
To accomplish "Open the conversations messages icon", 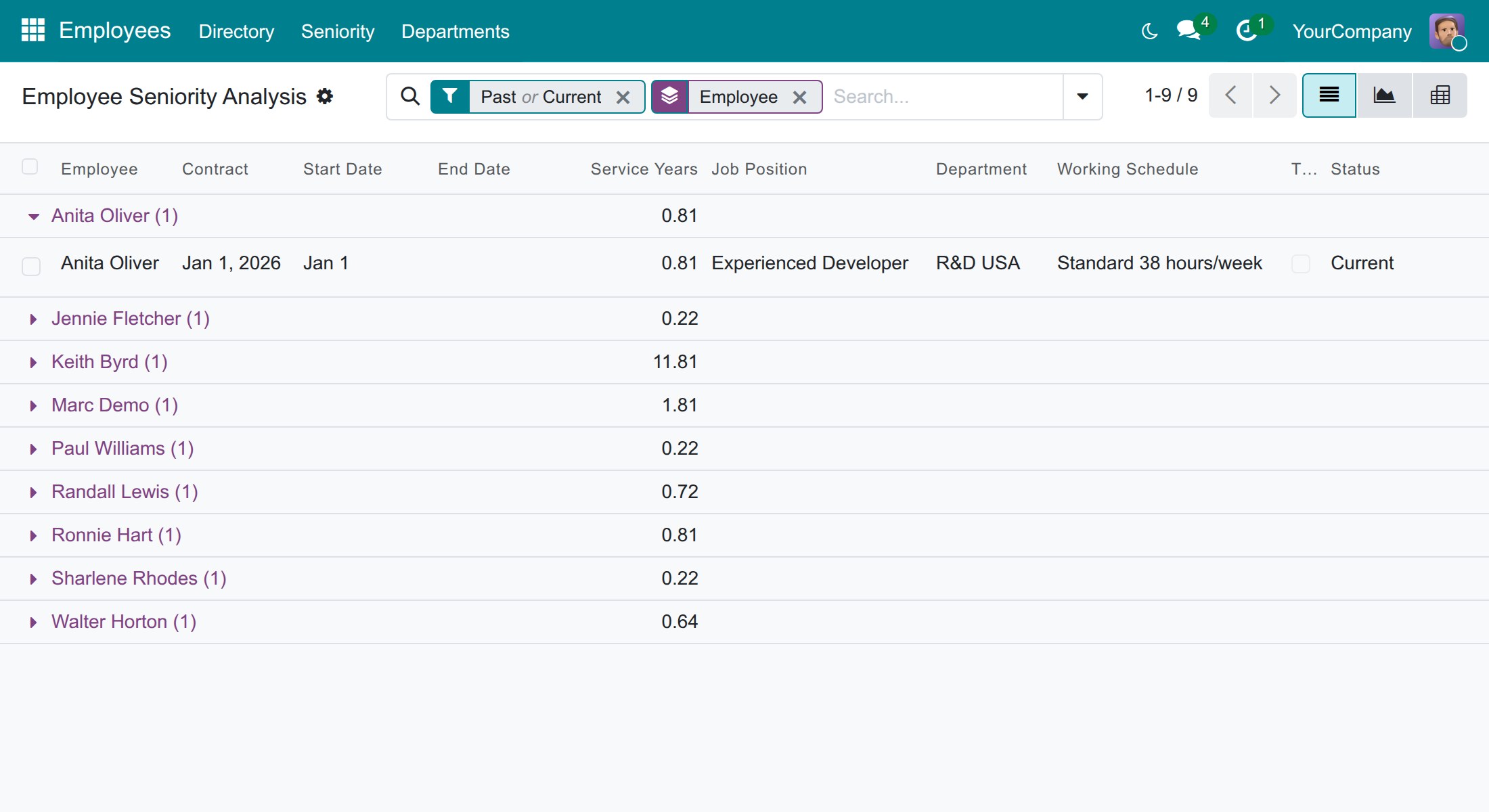I will coord(1188,30).
